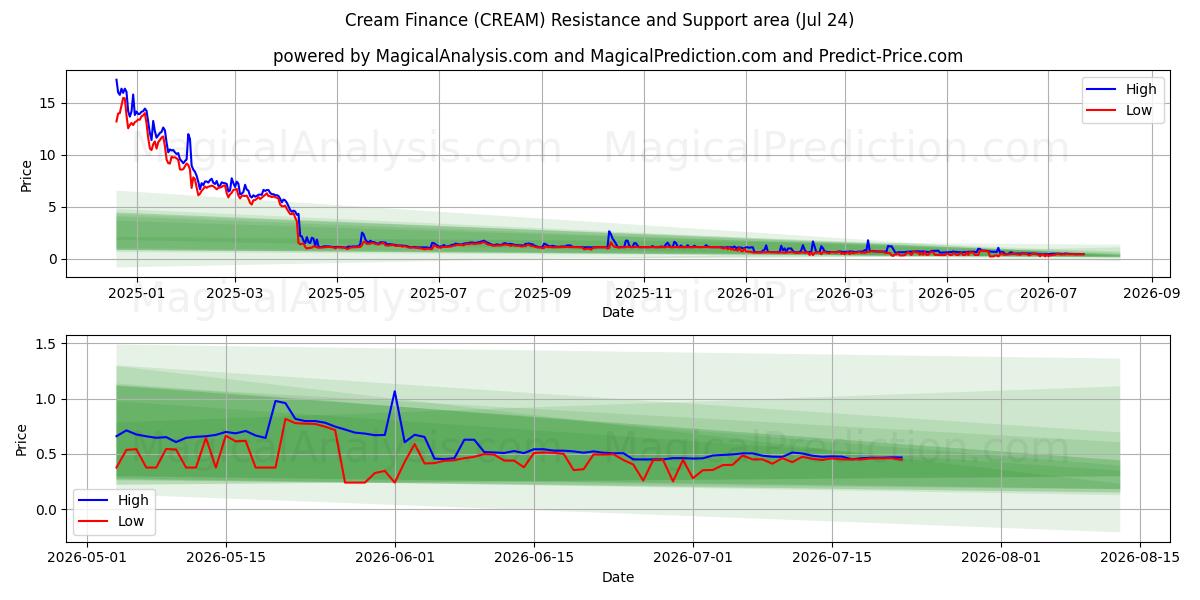Click top chart x-axis label '2025-09'

tap(542, 293)
